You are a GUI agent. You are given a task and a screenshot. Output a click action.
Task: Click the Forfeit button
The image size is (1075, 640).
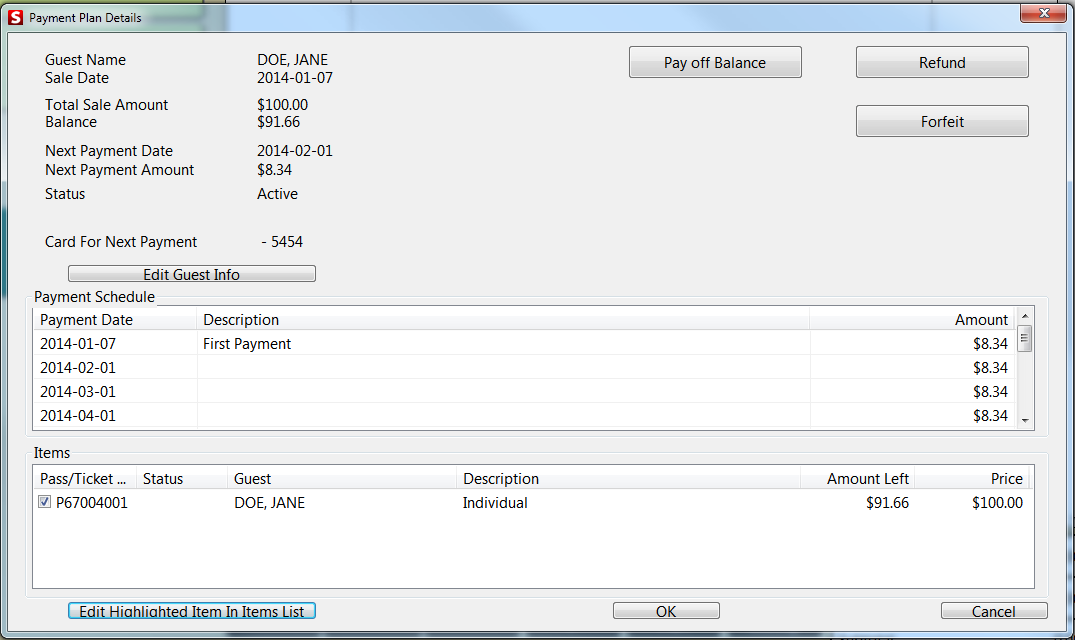(x=942, y=122)
